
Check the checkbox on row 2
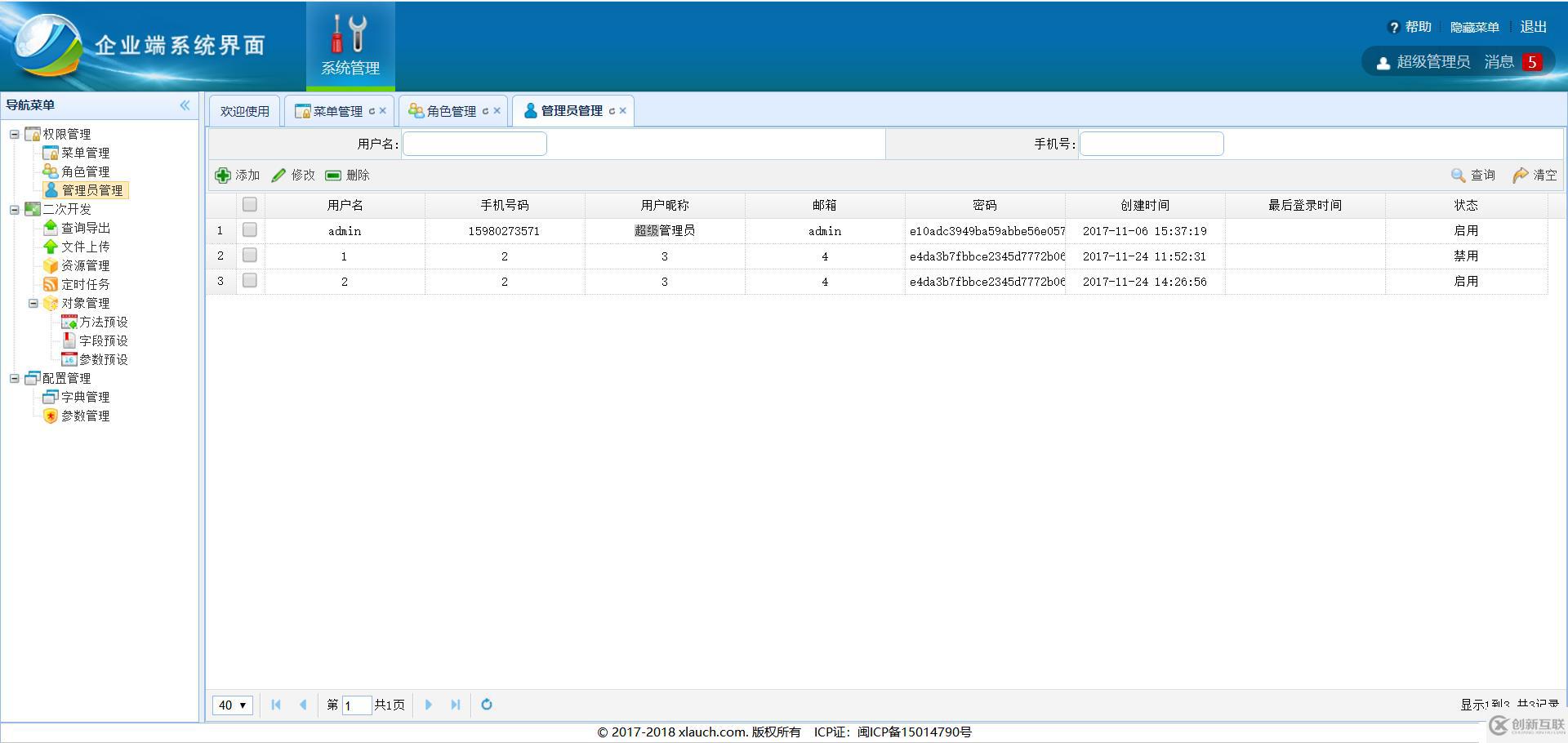250,256
